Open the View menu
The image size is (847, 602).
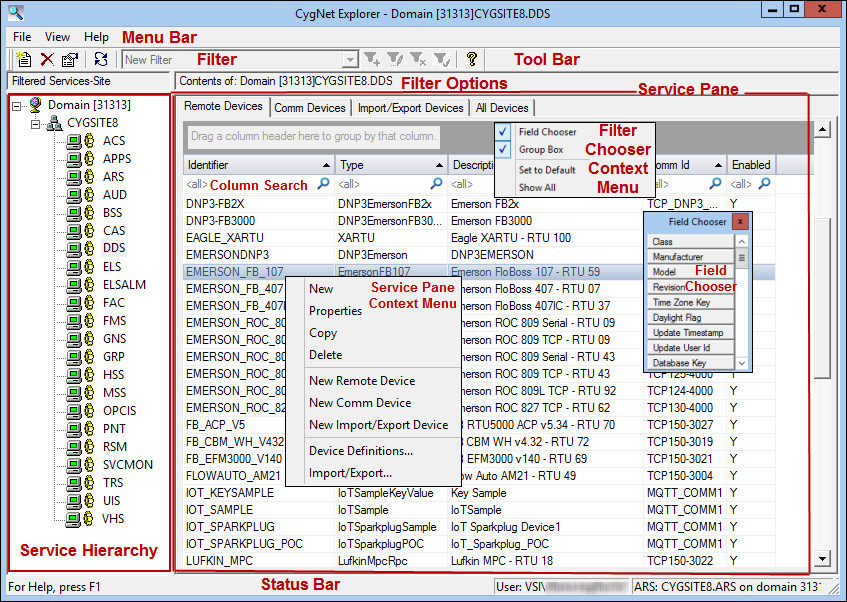click(x=57, y=37)
